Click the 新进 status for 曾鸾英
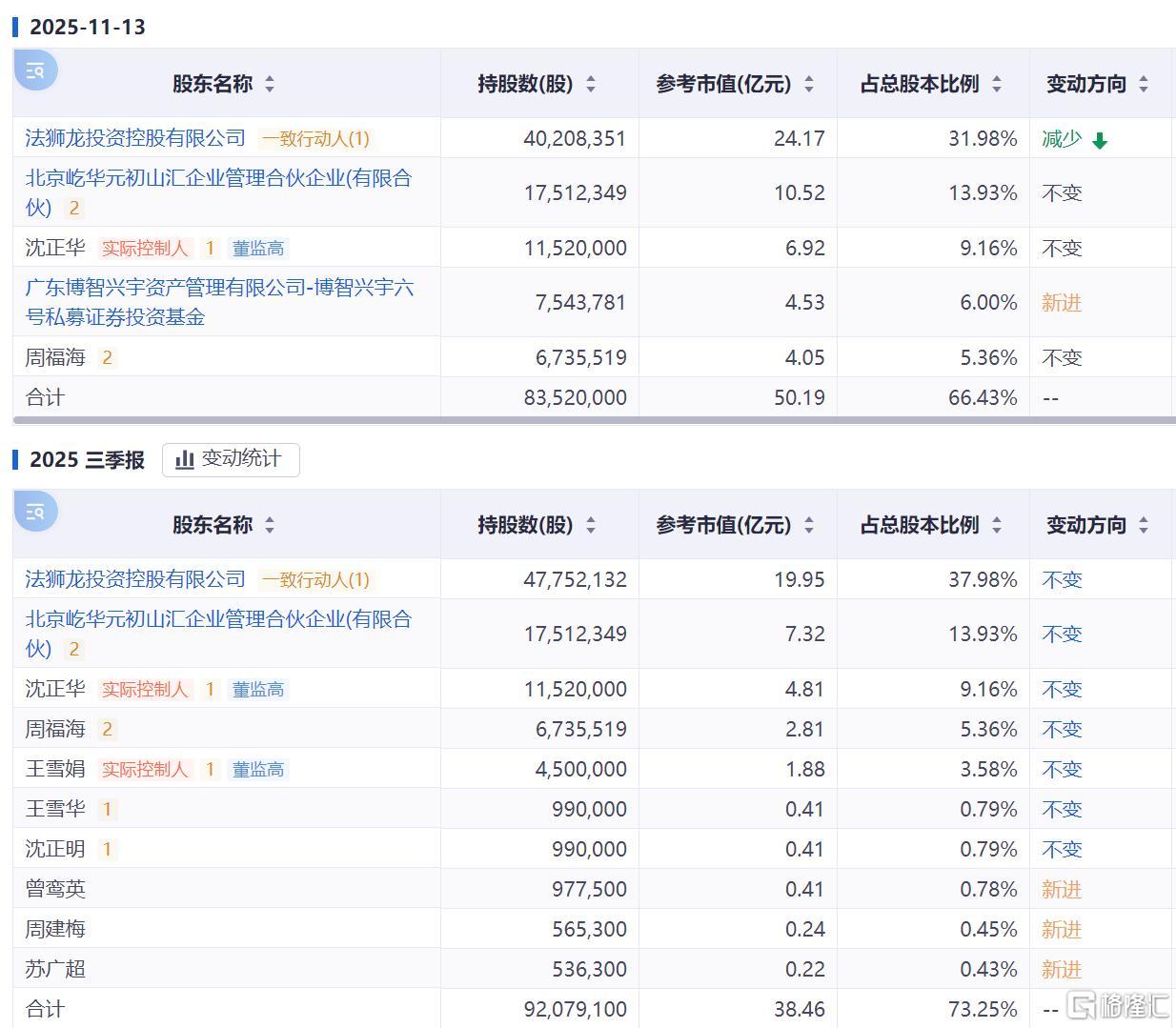Image resolution: width=1176 pixels, height=1028 pixels. tap(1062, 889)
